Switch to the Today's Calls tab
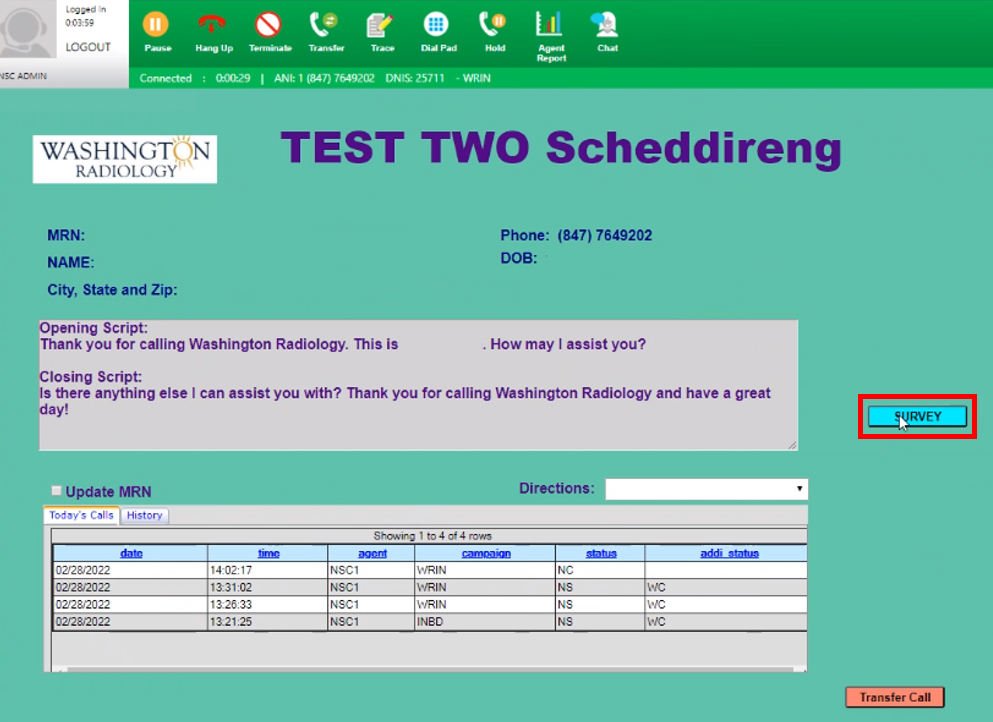The height and width of the screenshot is (722, 993). [81, 515]
